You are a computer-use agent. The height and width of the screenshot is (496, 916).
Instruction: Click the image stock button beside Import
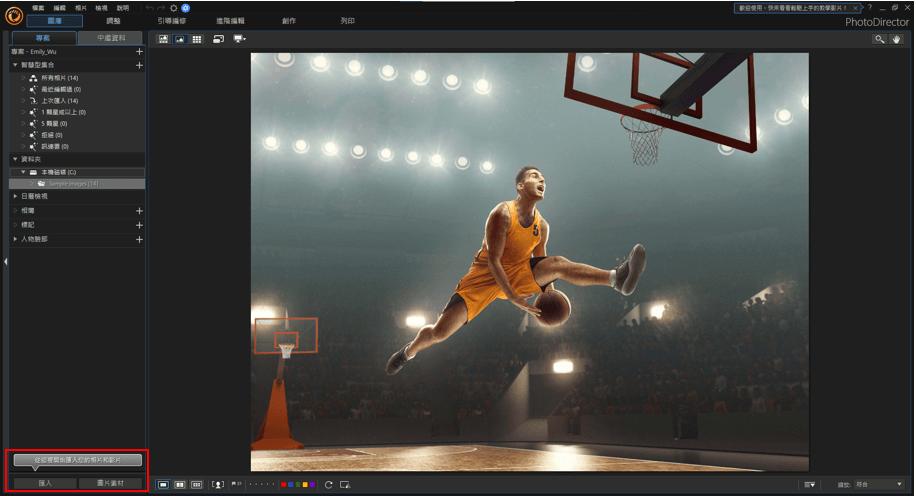pyautogui.click(x=110, y=483)
